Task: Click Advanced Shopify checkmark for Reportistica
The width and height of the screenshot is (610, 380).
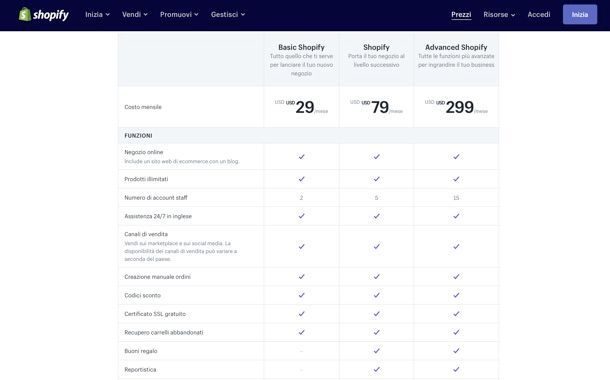Action: (456, 369)
